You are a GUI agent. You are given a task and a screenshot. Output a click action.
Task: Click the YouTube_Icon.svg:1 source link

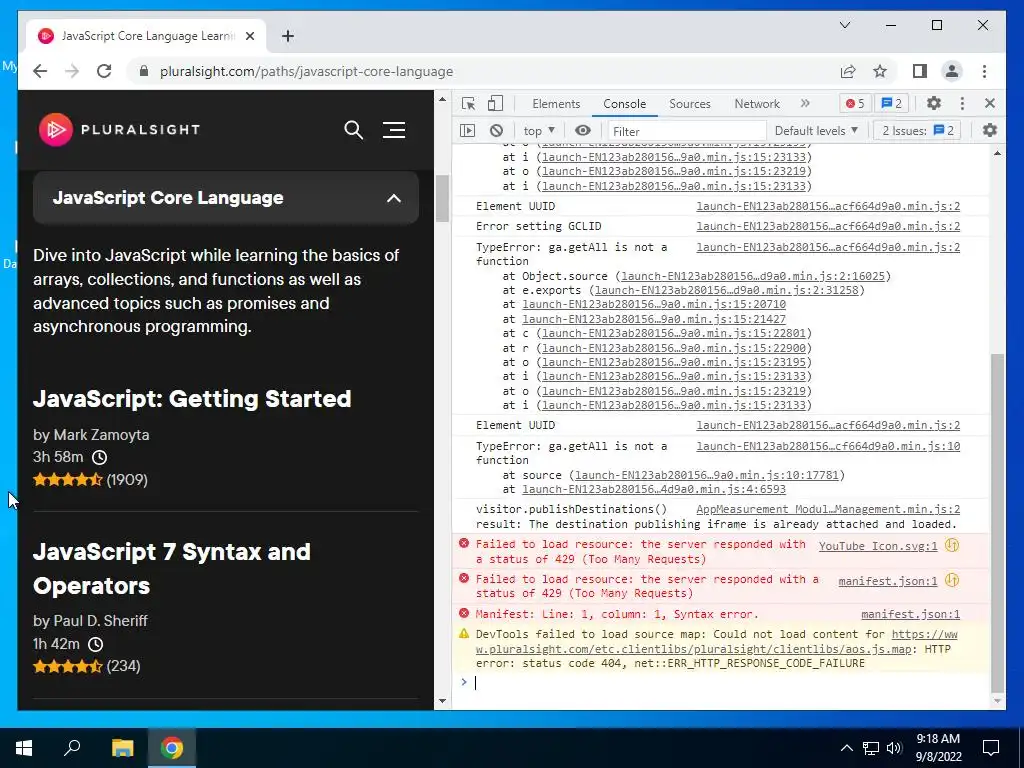coord(878,546)
